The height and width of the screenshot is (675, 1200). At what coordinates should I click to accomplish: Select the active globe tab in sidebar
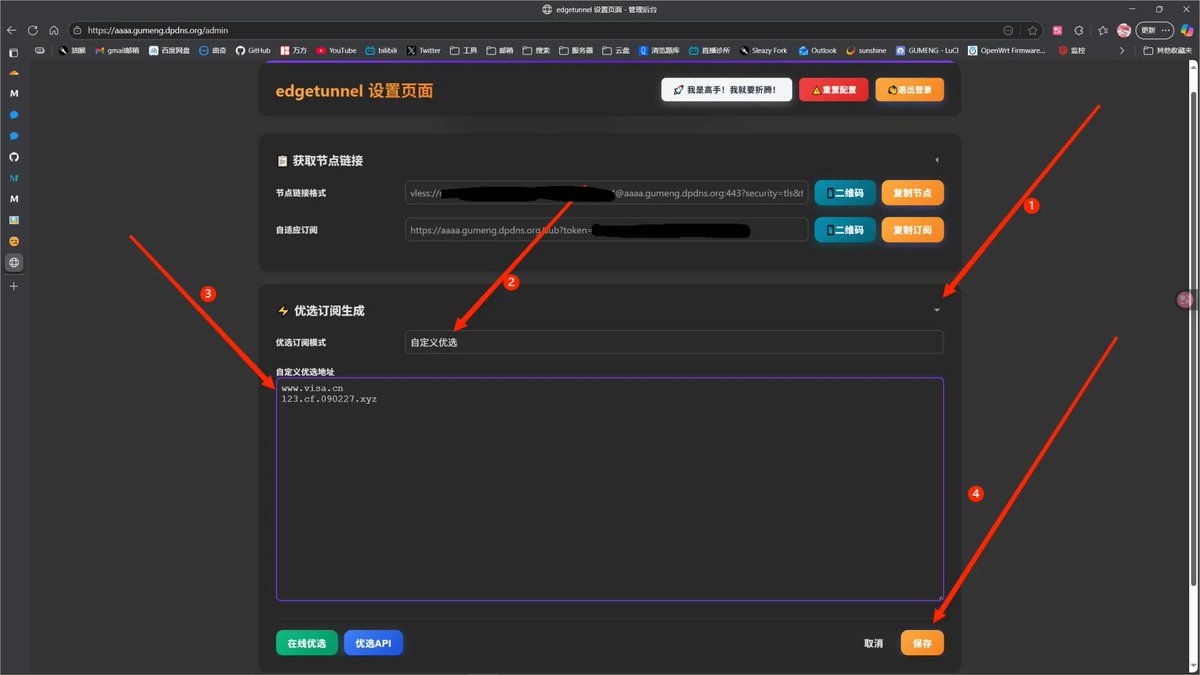pyautogui.click(x=14, y=263)
